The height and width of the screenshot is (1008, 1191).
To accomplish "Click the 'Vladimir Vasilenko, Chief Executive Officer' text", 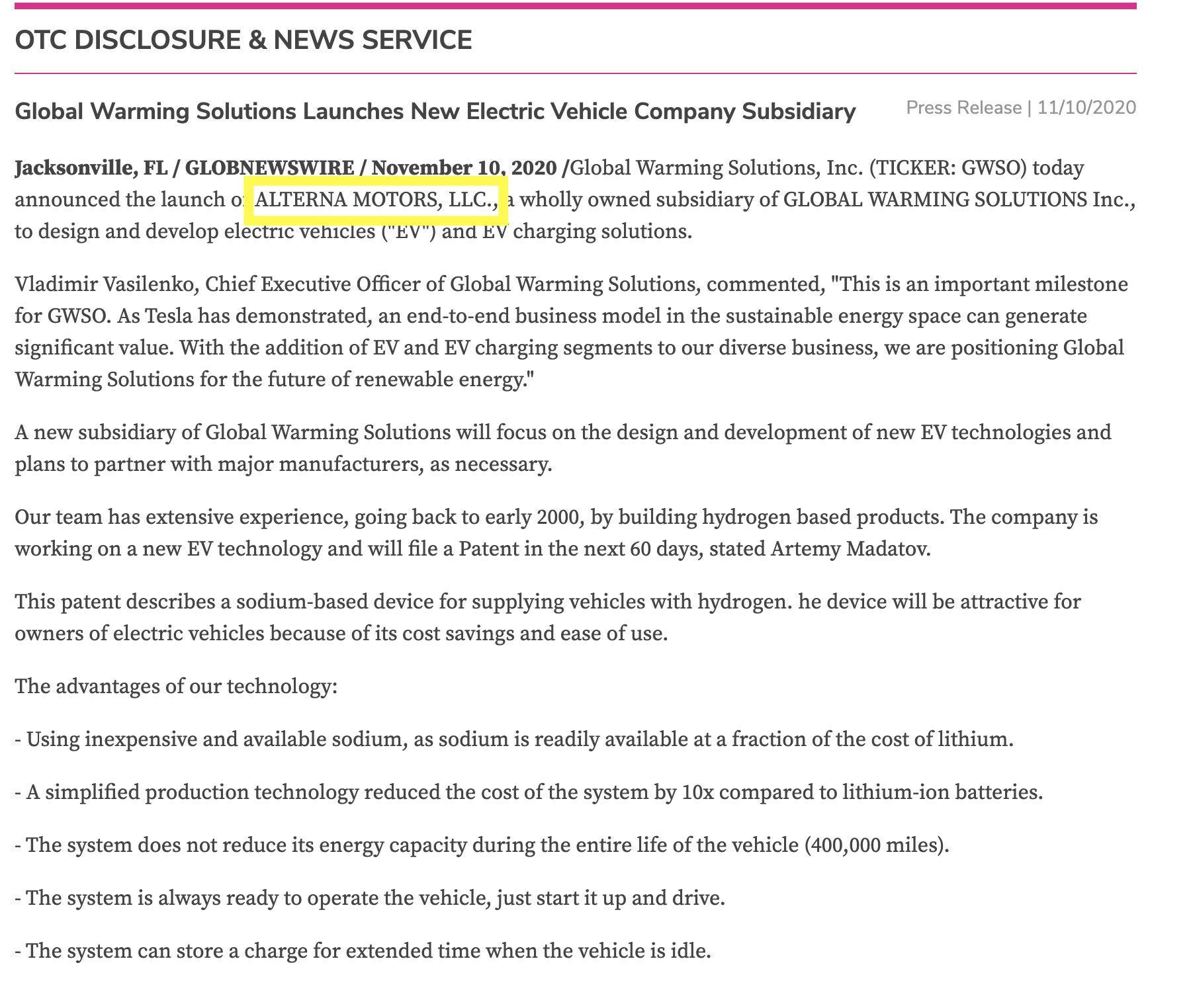I will point(217,284).
